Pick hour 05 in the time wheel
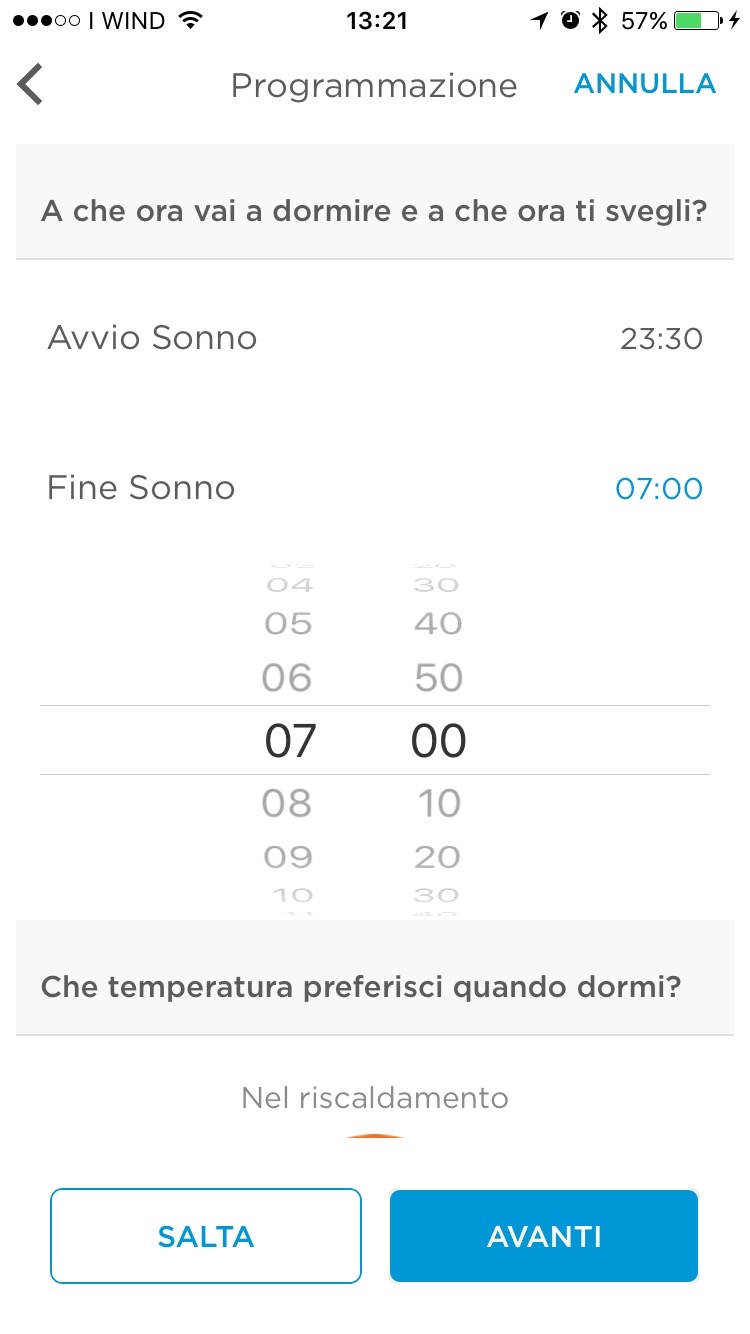The width and height of the screenshot is (750, 1334). (x=288, y=624)
